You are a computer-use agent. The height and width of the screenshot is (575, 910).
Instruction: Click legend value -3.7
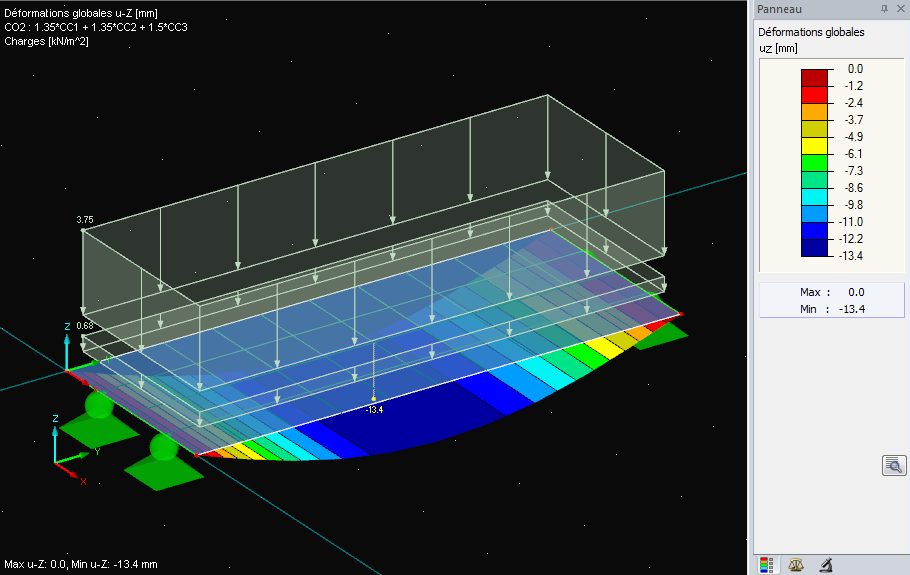[x=854, y=120]
